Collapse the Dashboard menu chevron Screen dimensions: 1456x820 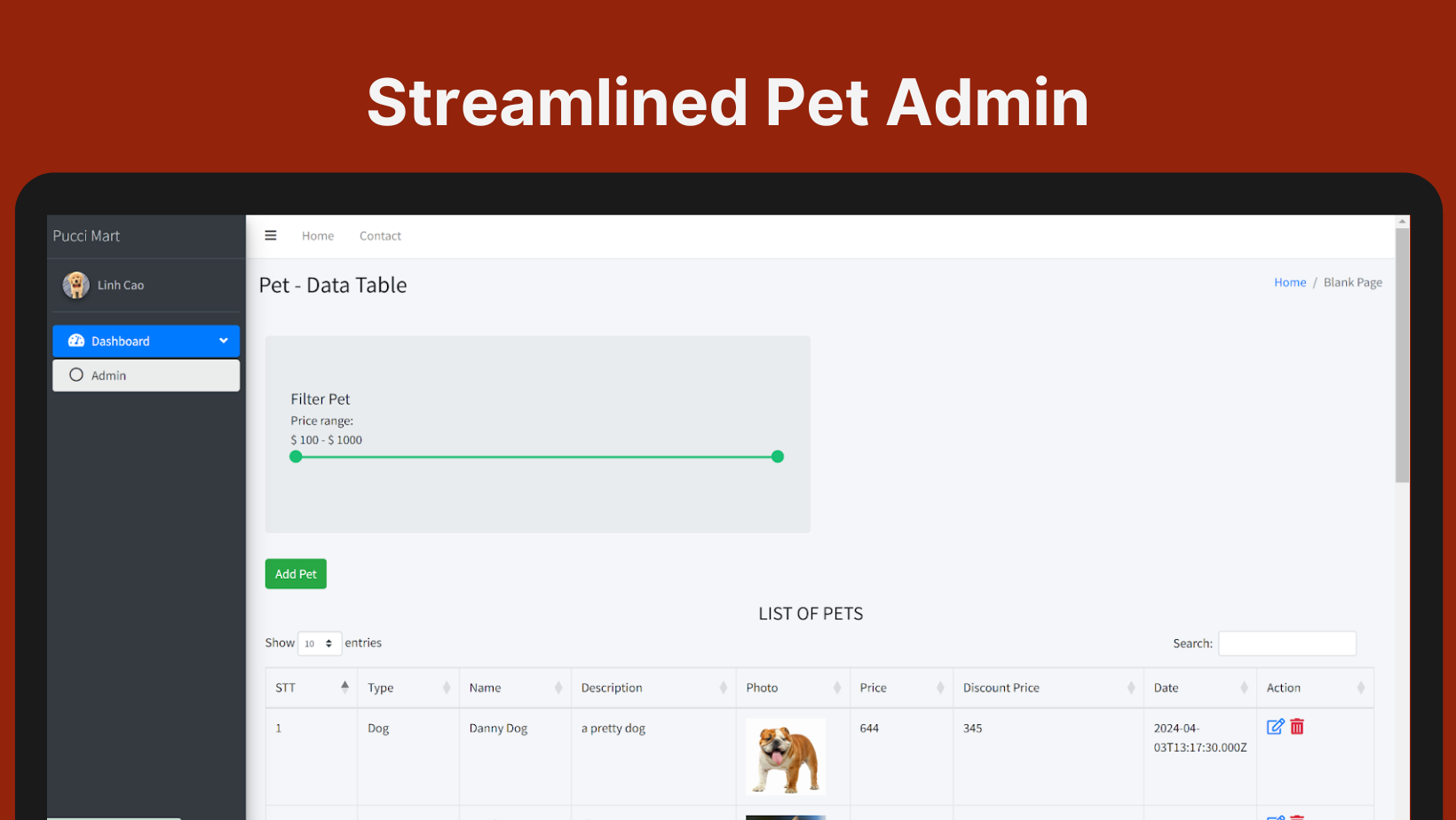[224, 341]
